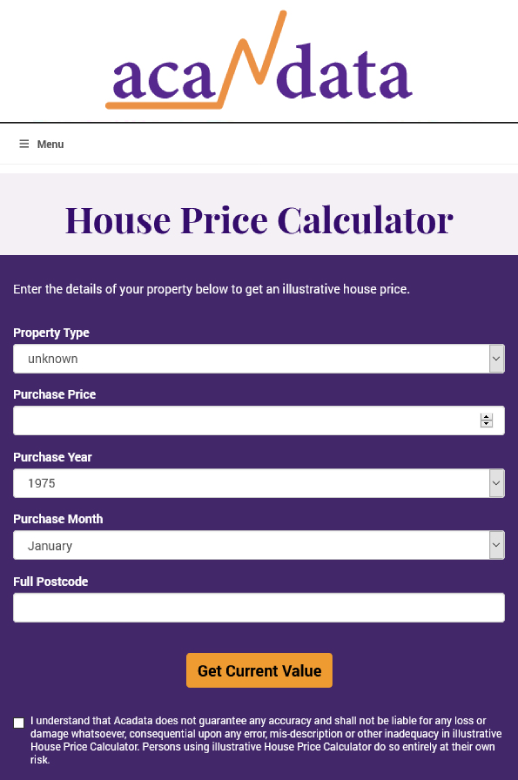
Task: Tick the disclaimer agreement checkbox
Action: click(x=19, y=723)
